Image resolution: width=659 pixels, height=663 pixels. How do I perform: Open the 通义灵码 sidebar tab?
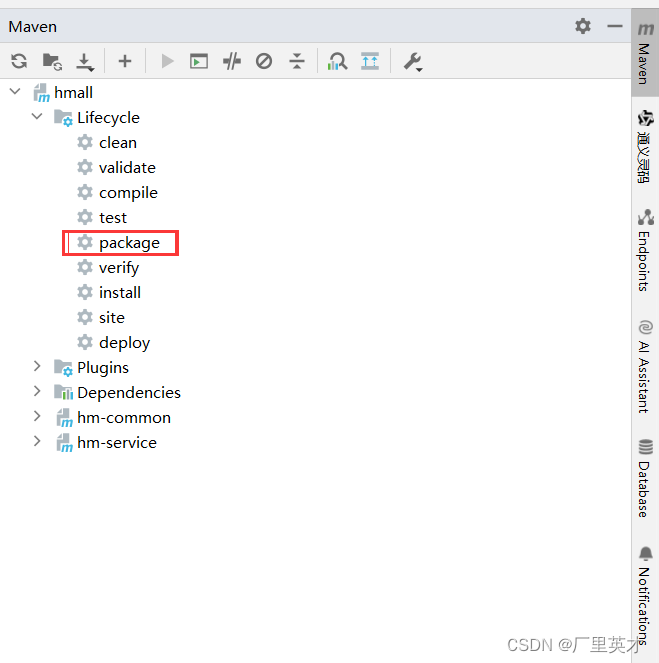tap(645, 146)
